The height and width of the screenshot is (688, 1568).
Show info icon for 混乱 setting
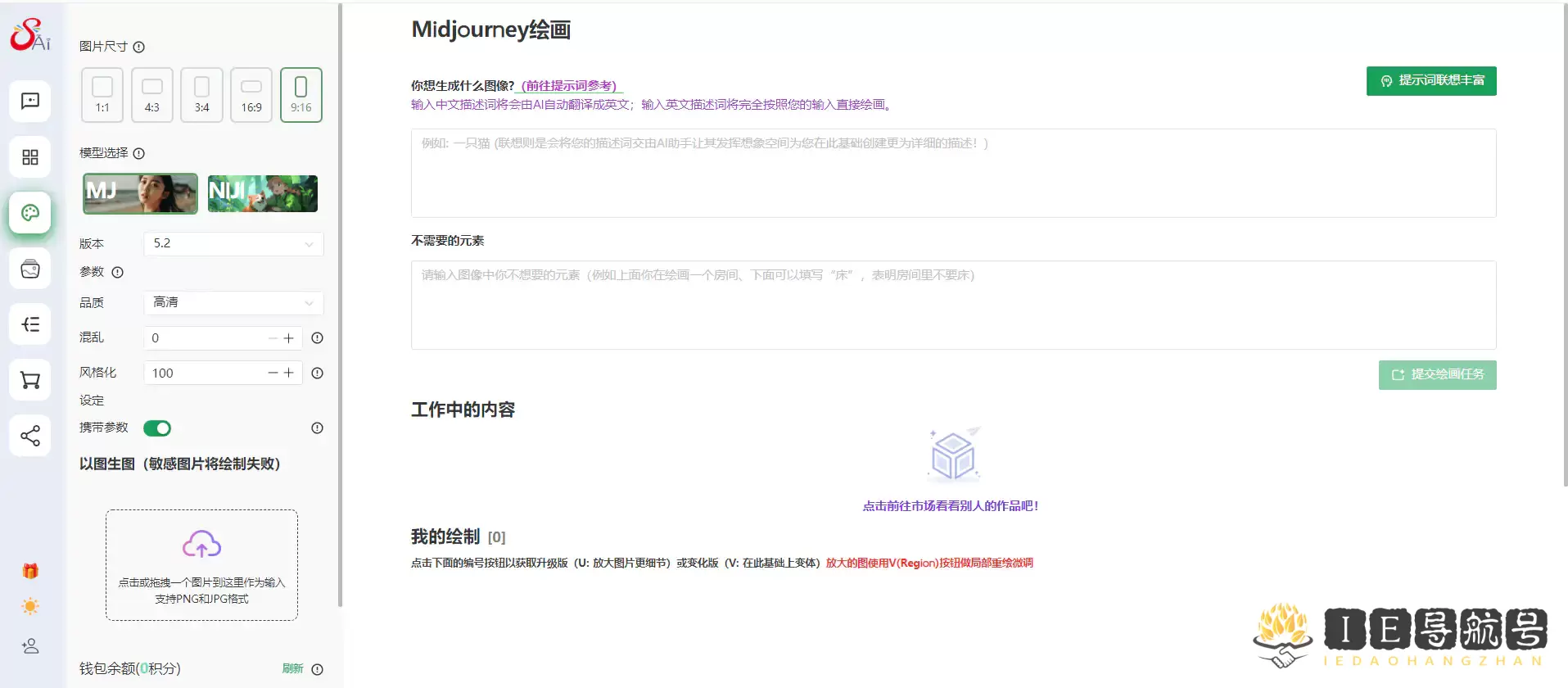coord(318,337)
